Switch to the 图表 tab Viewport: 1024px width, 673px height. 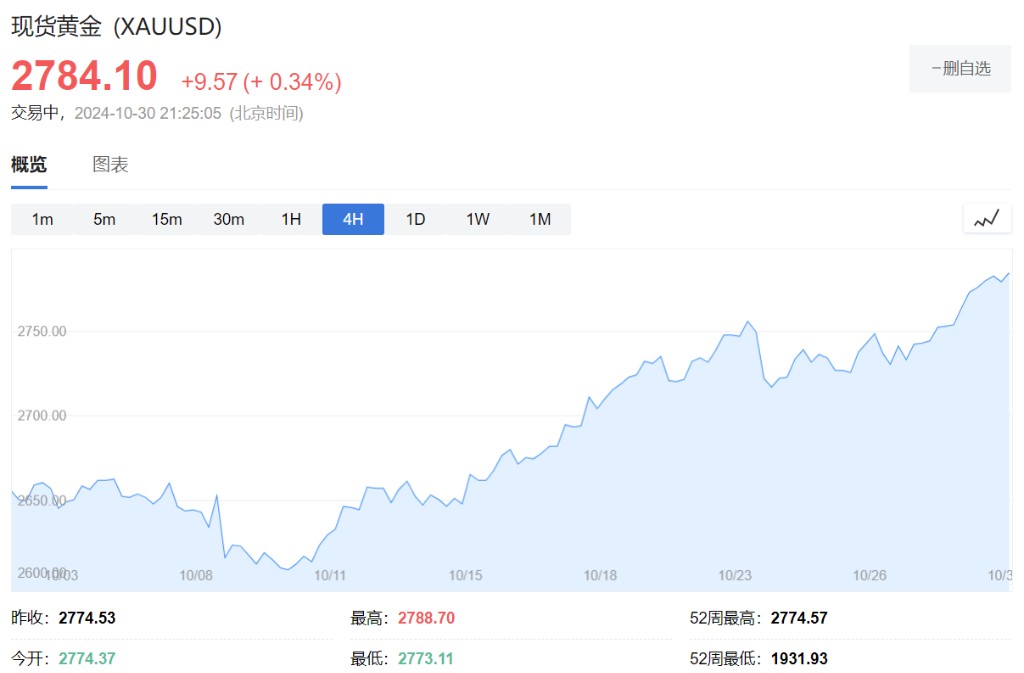click(110, 165)
